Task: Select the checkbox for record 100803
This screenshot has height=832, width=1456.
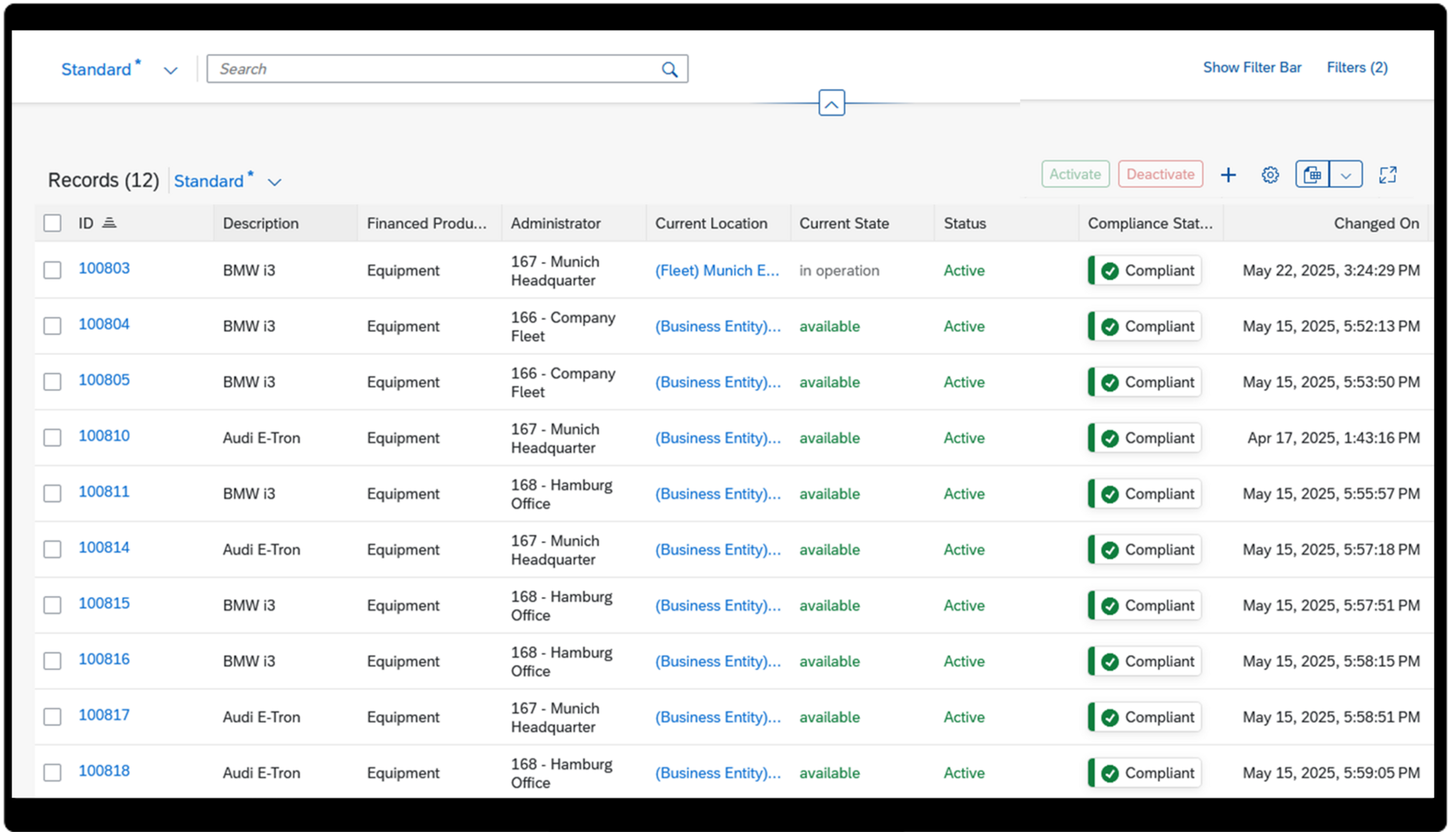Action: tap(52, 270)
